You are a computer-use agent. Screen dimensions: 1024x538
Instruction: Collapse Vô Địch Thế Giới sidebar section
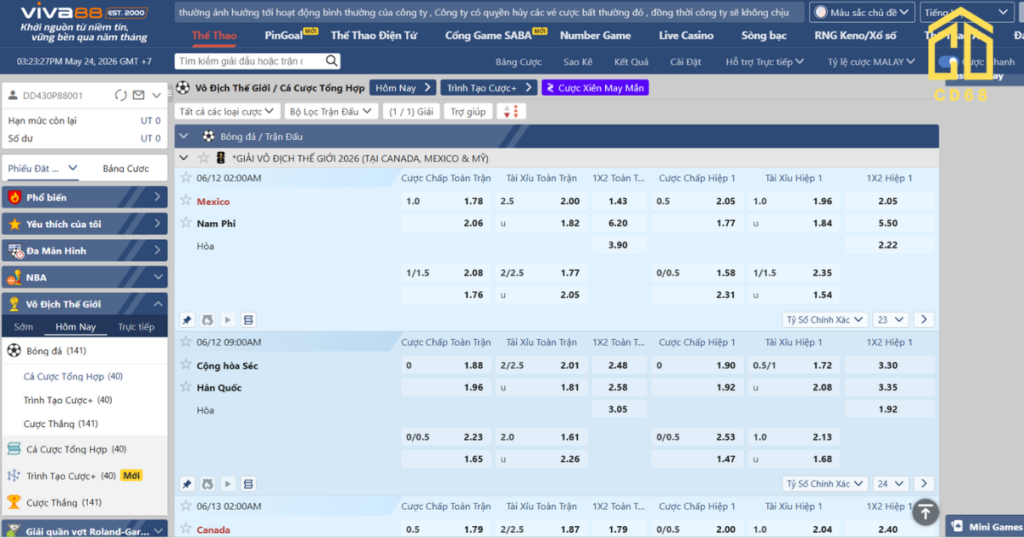click(158, 304)
